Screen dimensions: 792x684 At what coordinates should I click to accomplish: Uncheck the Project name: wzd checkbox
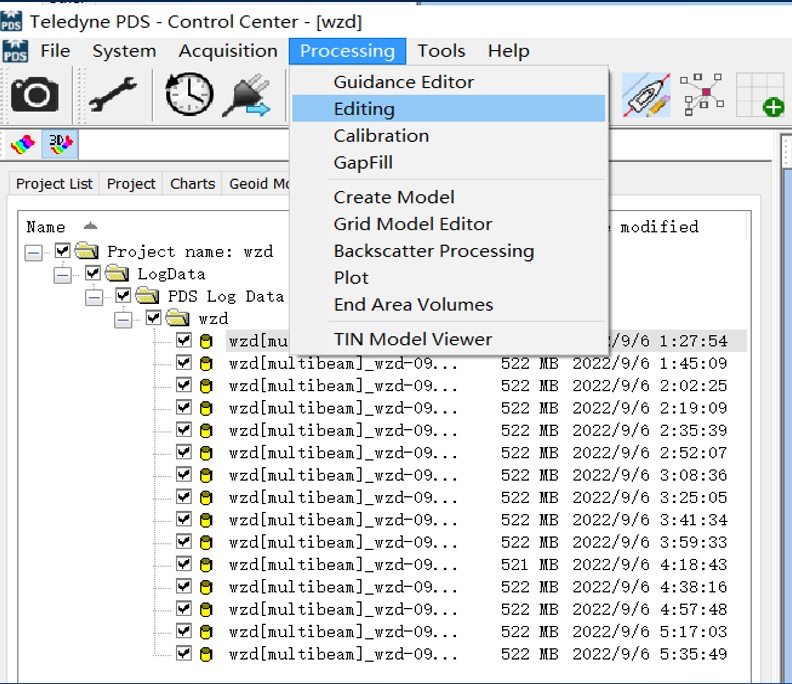tap(63, 251)
